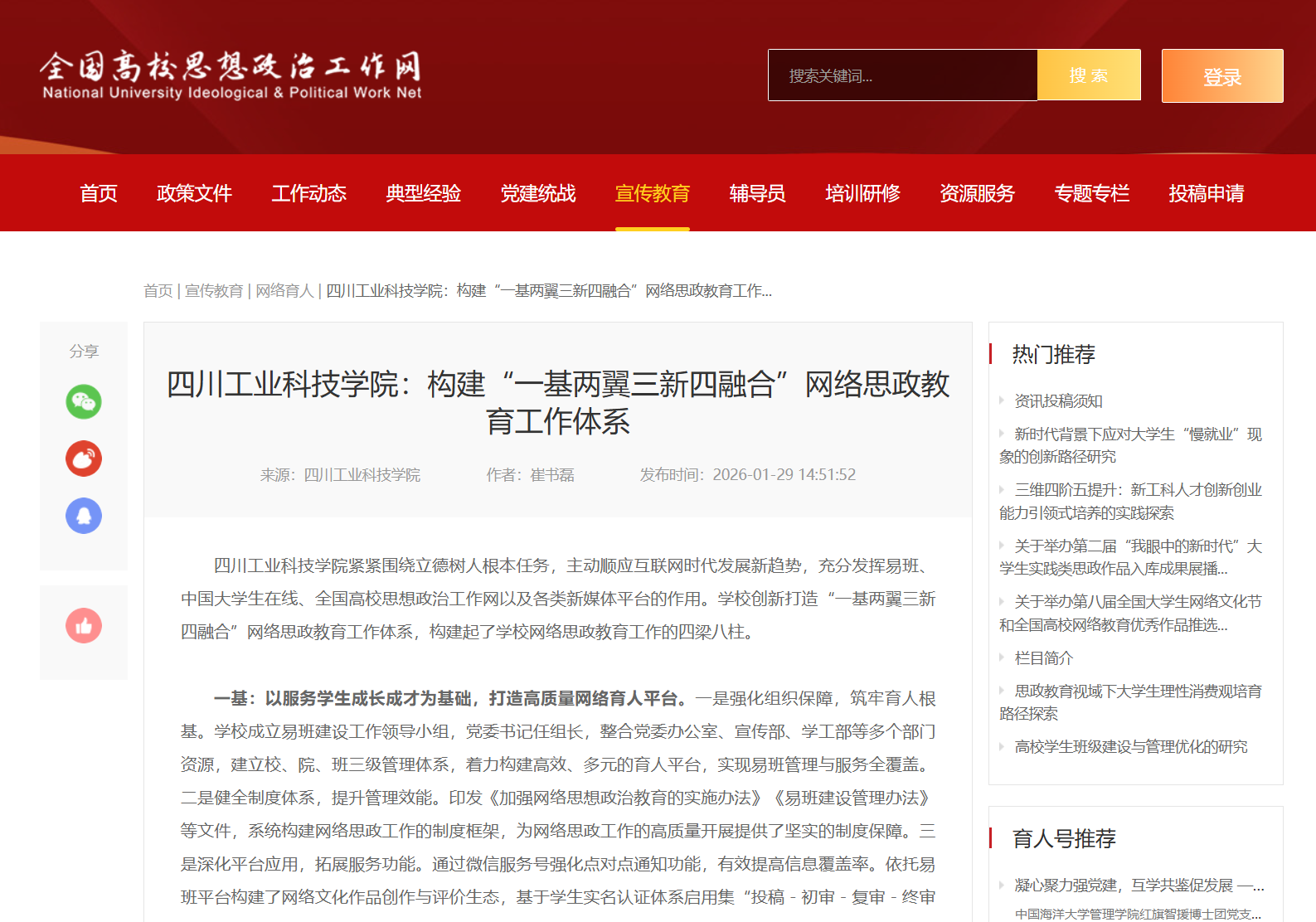The image size is (1316, 922).
Task: Click 网络育人 breadcrumb link
Action: point(284,291)
